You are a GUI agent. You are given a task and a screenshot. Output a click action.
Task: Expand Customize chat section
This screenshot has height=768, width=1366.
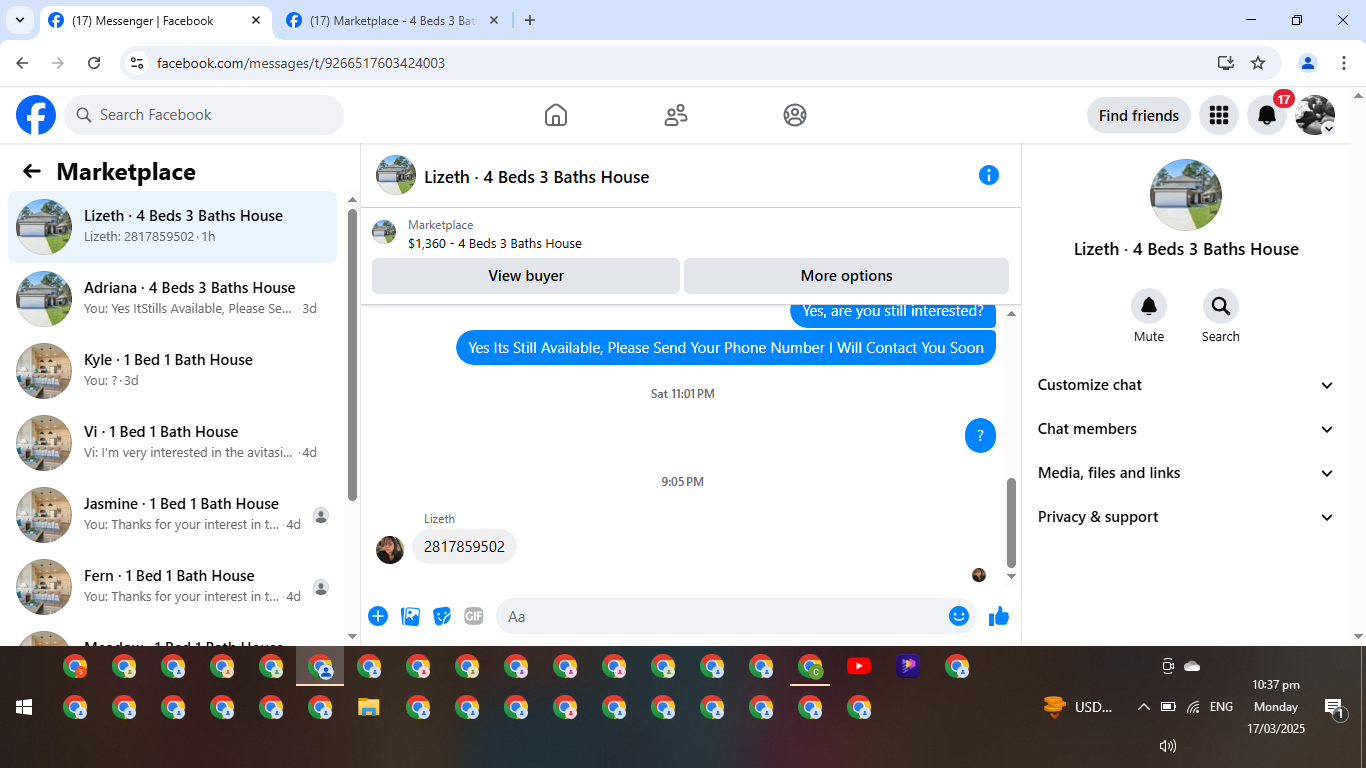pos(1186,385)
